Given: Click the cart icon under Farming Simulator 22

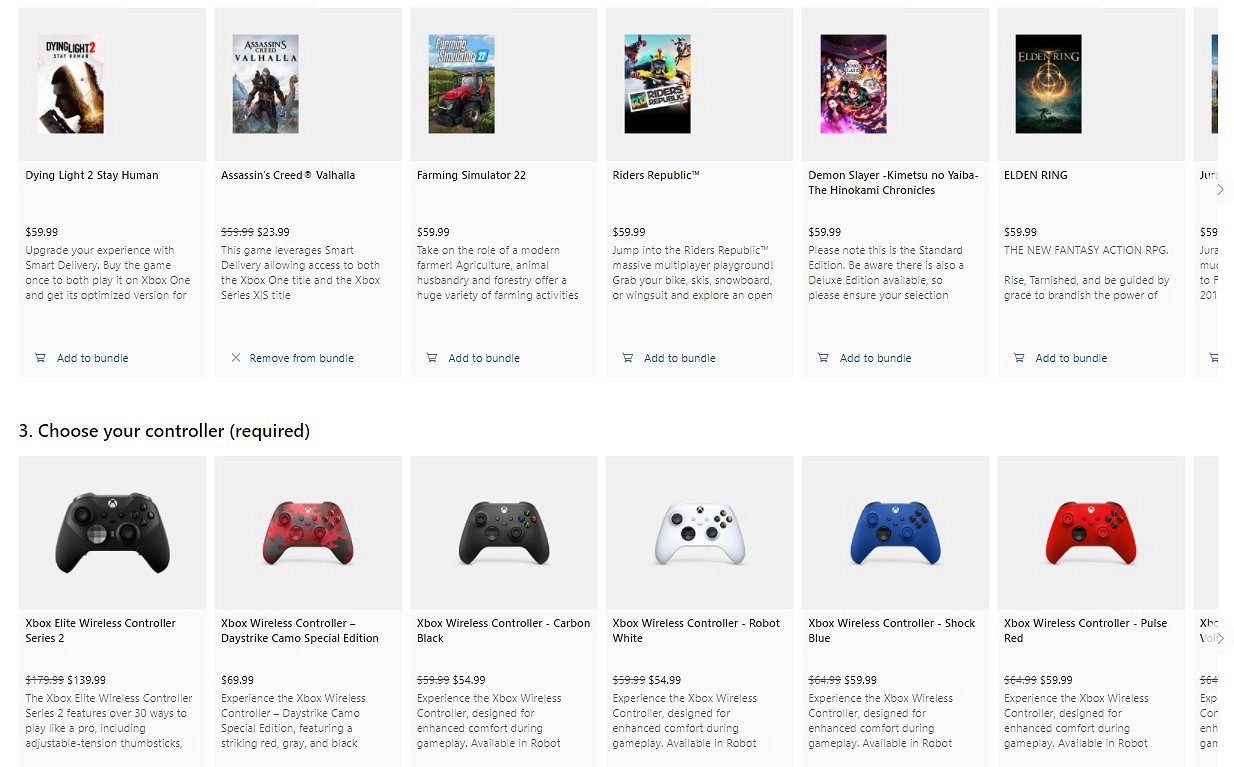Looking at the screenshot, I should tap(432, 358).
